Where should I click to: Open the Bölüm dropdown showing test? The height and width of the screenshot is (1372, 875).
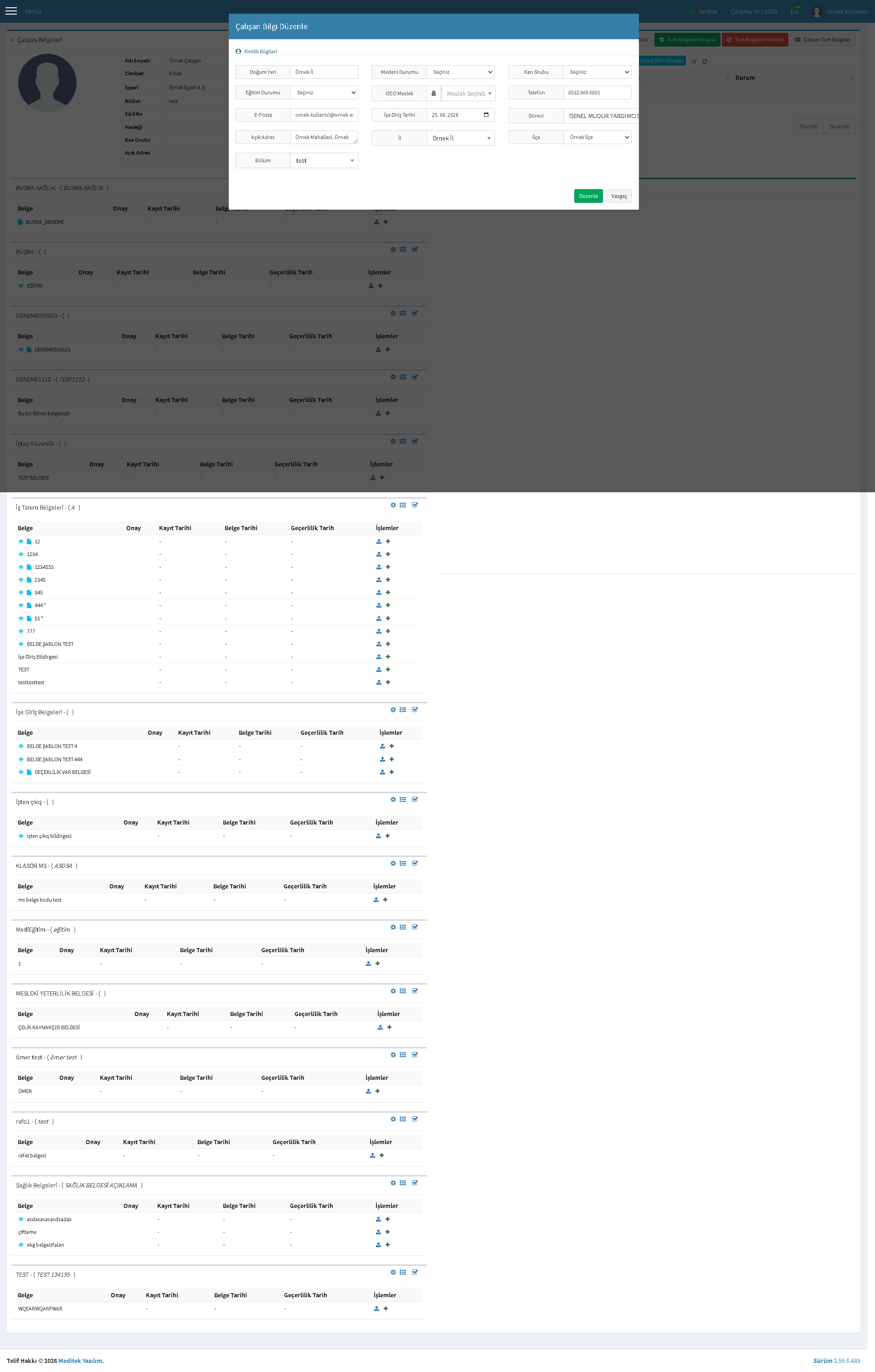coord(324,160)
